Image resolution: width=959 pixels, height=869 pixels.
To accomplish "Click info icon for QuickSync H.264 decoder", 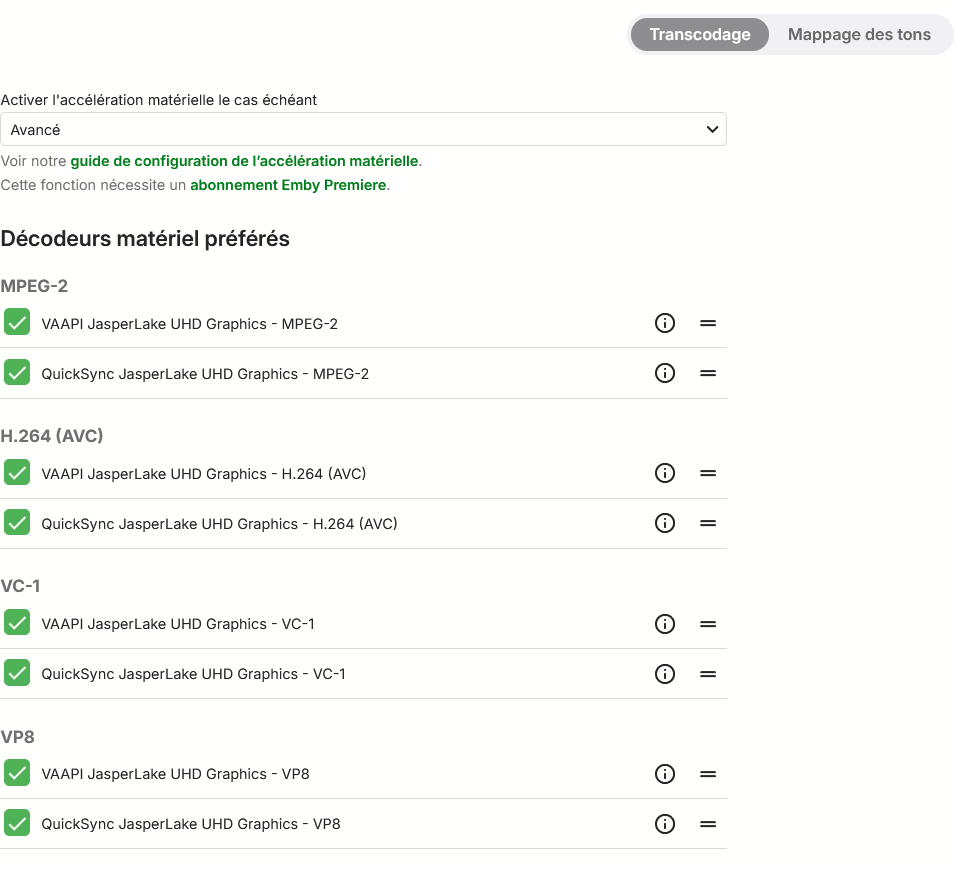I will [664, 523].
